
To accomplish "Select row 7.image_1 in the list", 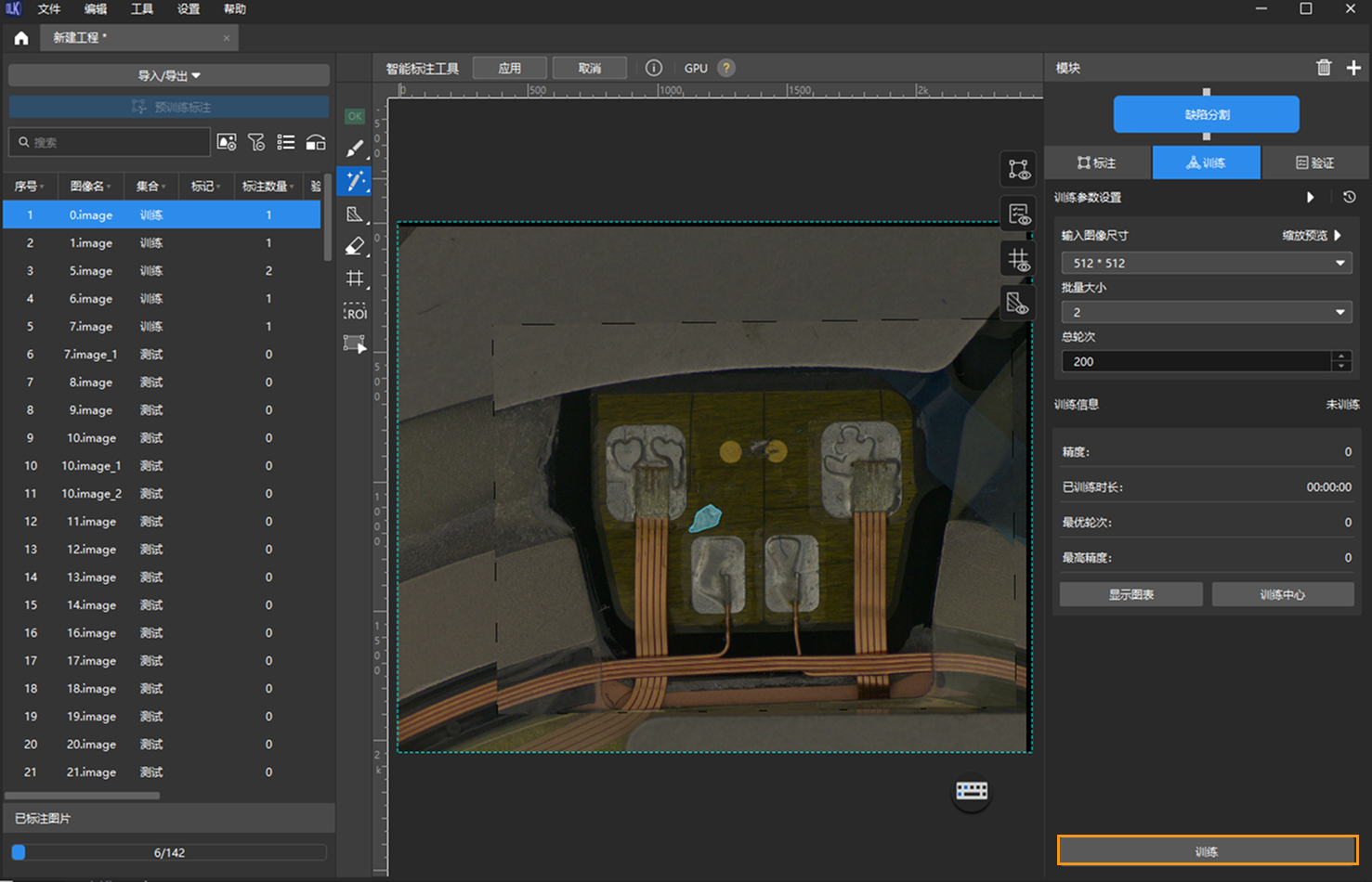I will coord(163,354).
